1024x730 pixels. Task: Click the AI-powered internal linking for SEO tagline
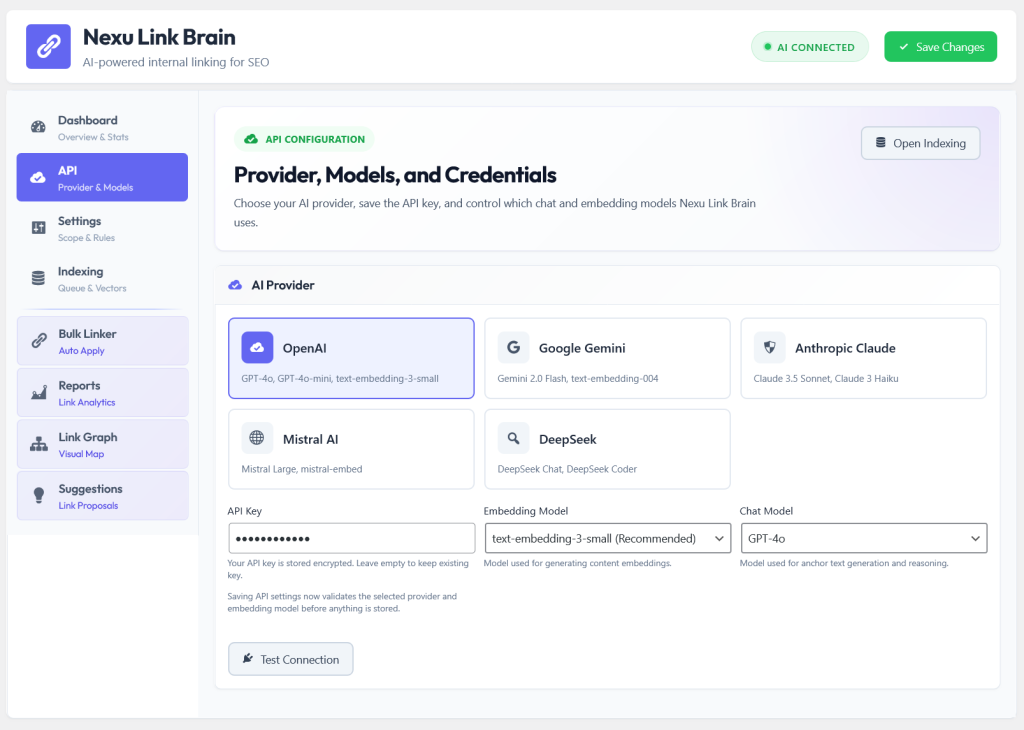[176, 62]
